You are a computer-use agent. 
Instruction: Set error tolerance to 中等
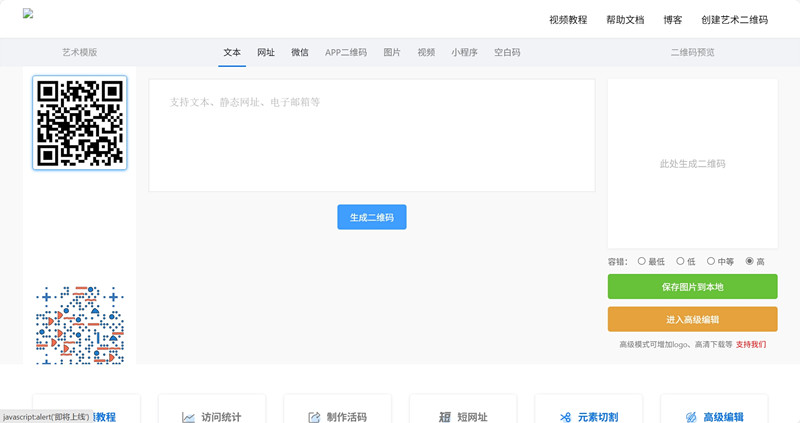coord(711,261)
